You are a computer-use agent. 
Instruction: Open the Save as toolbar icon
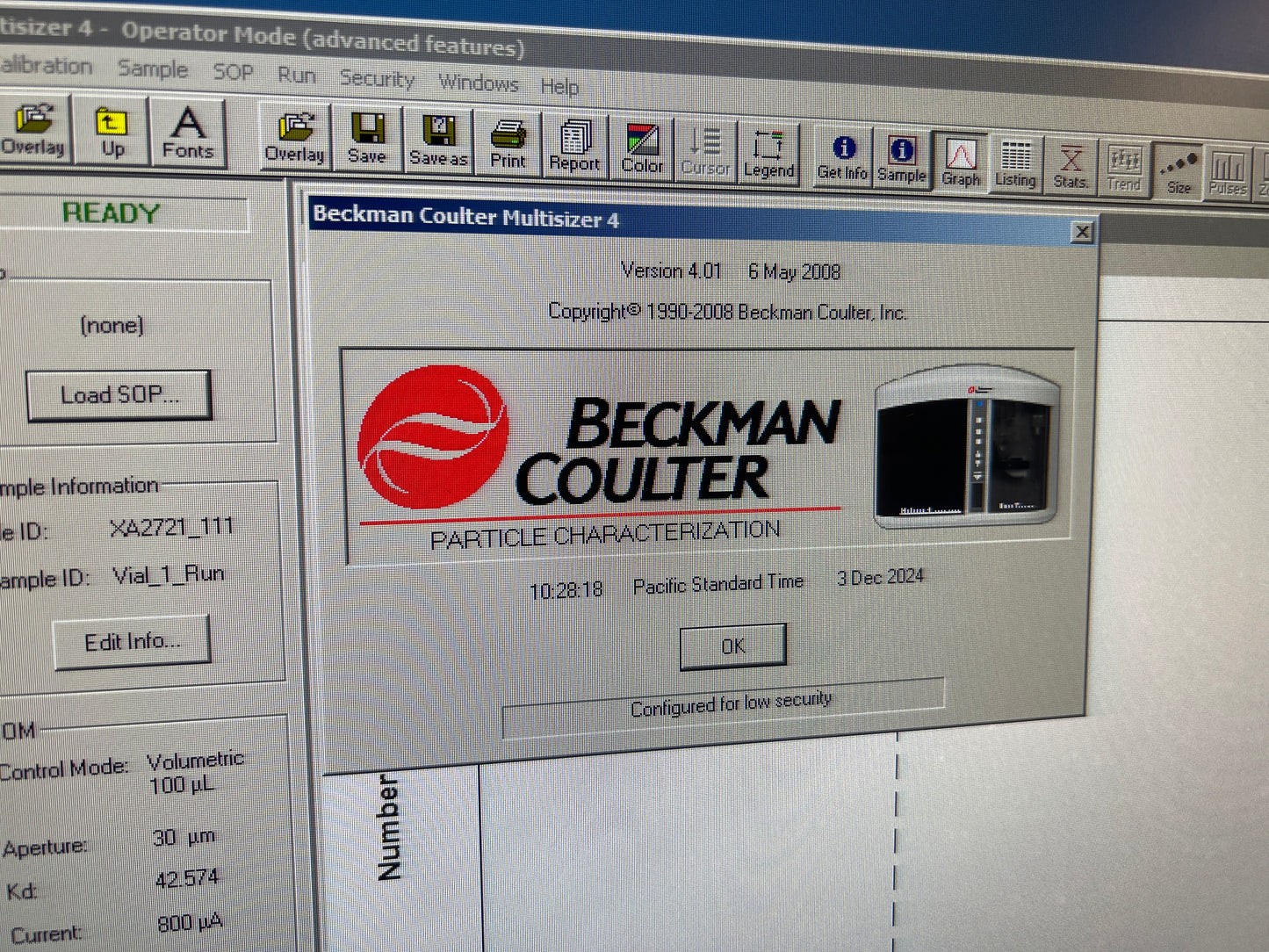[x=438, y=141]
